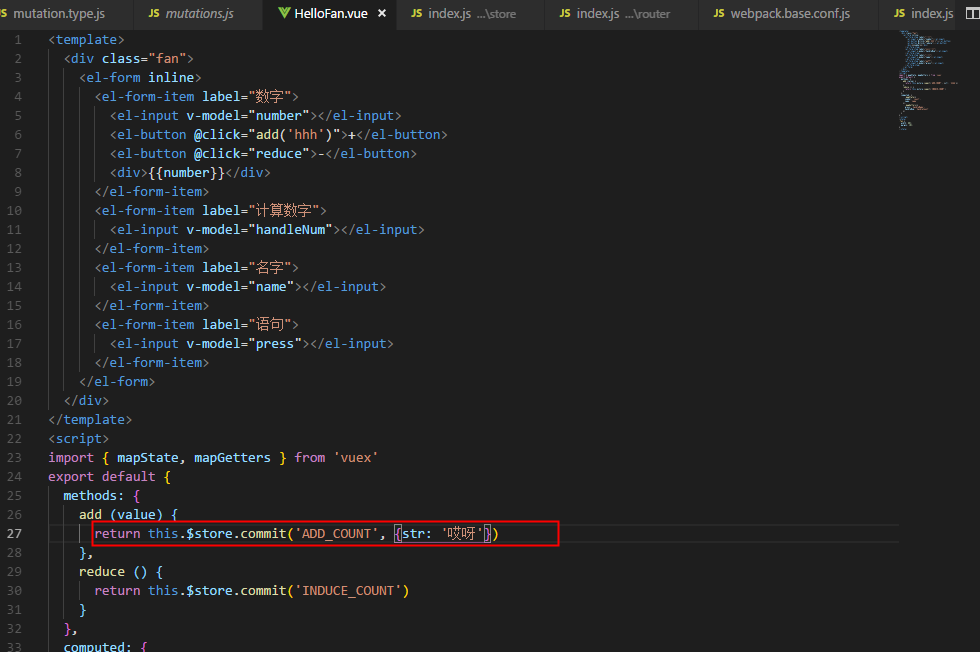Screen dimensions: 980x652
Task: Open index.js tab from router folder
Action: point(615,14)
